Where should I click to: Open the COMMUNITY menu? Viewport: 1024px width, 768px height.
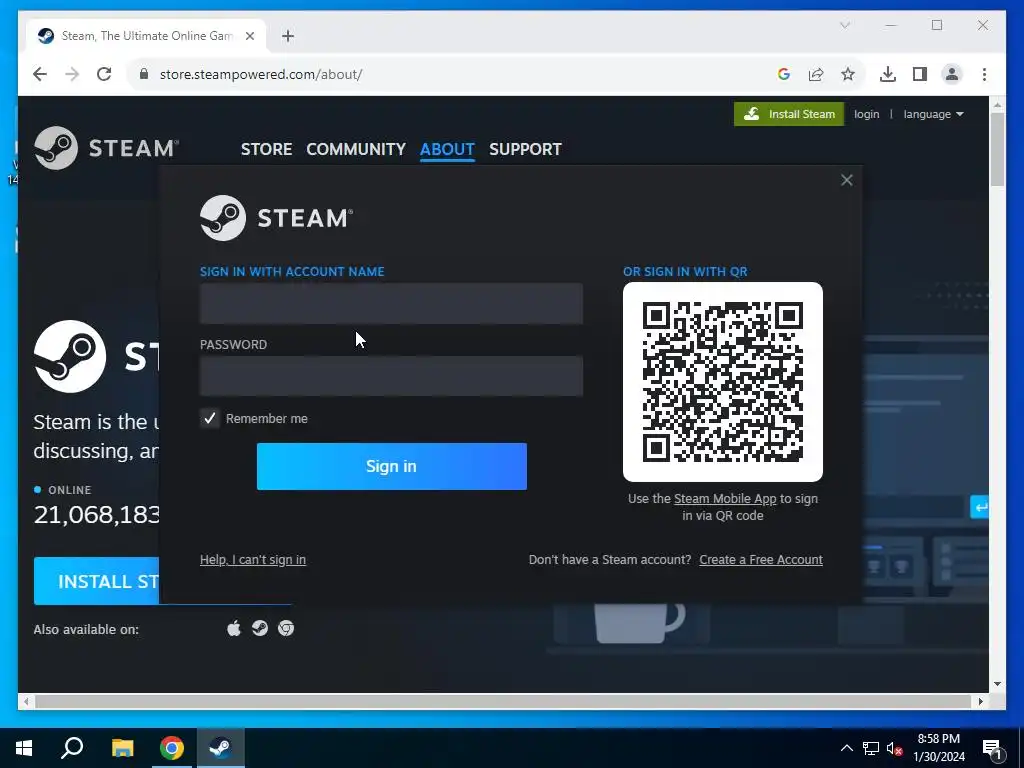pyautogui.click(x=356, y=150)
